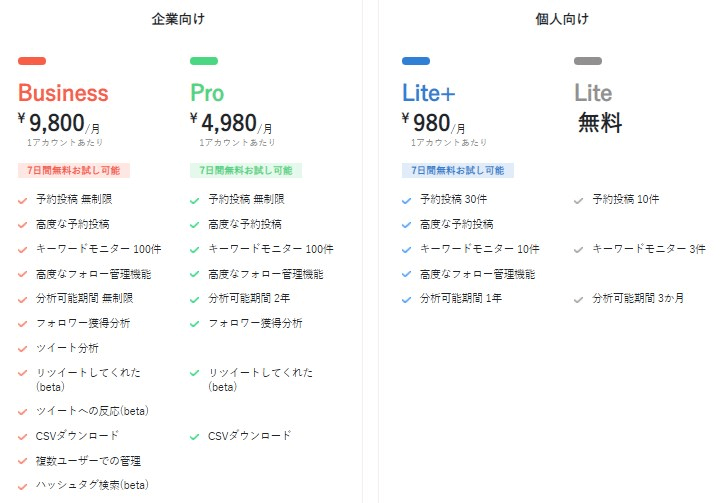Click Lite checkmark beside キーワードモニター 3件
720x503 pixels.
coord(578,249)
